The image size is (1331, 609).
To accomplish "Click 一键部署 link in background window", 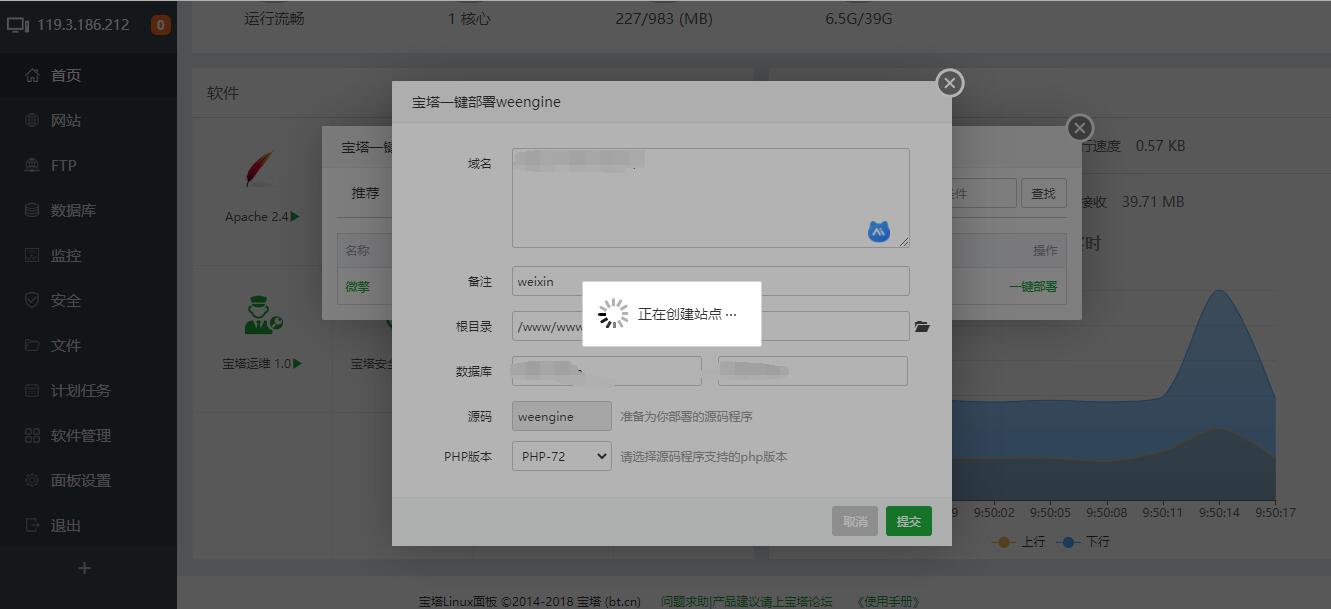I will pos(1033,286).
